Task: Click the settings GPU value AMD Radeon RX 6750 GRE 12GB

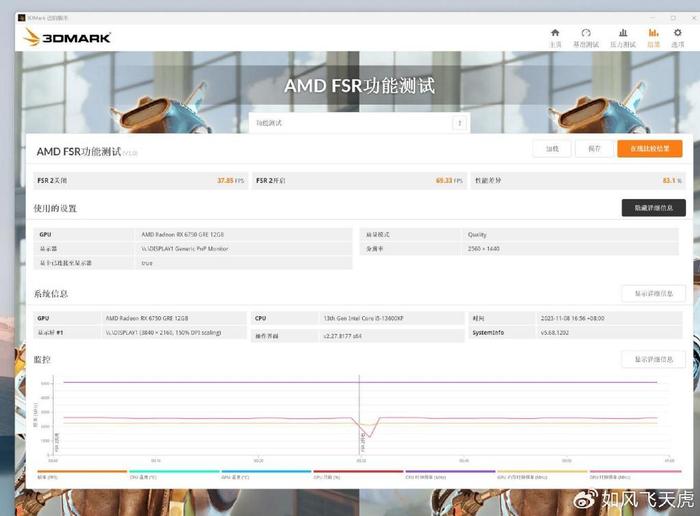Action: (x=183, y=234)
